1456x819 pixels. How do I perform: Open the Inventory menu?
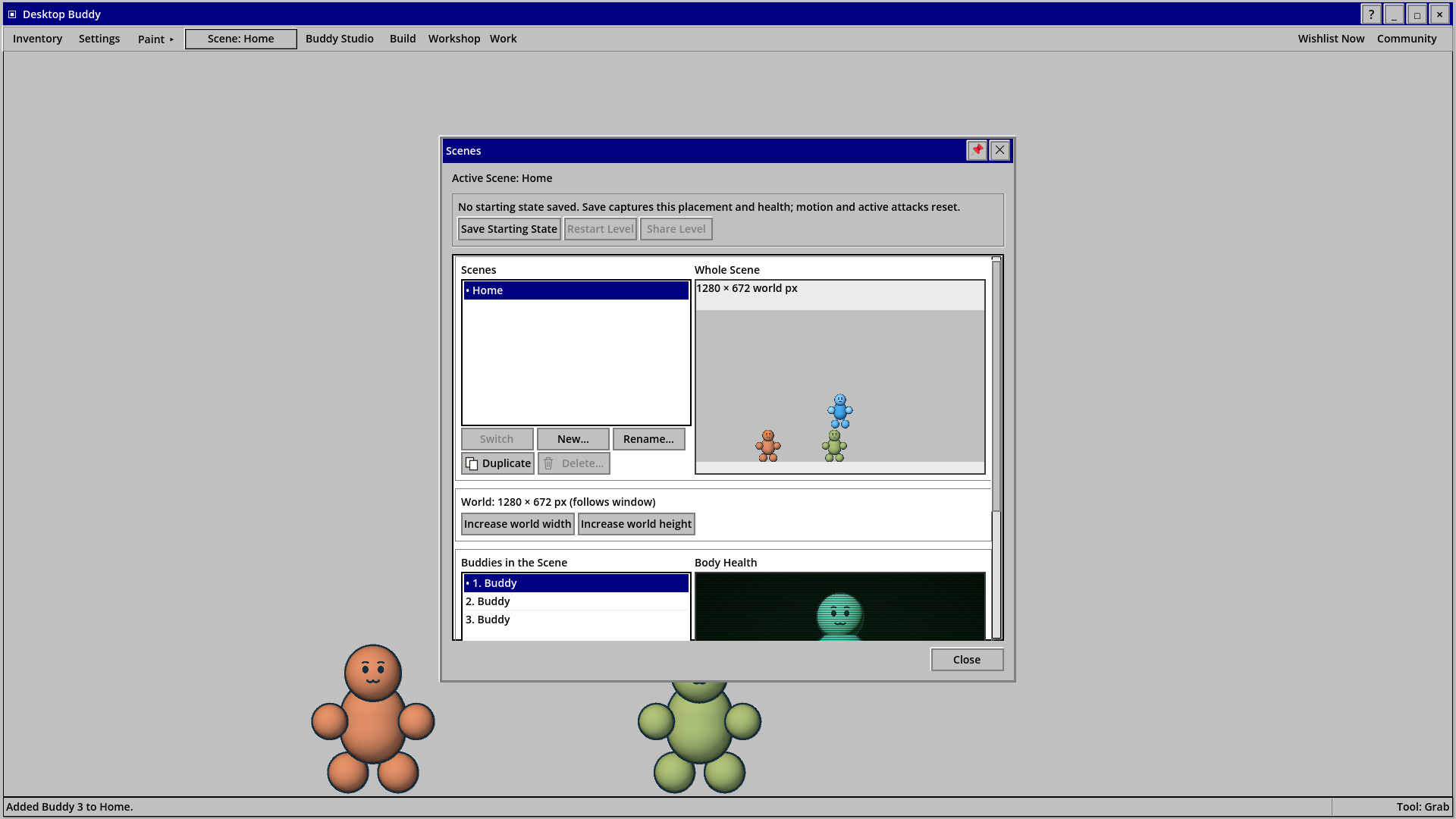point(37,39)
